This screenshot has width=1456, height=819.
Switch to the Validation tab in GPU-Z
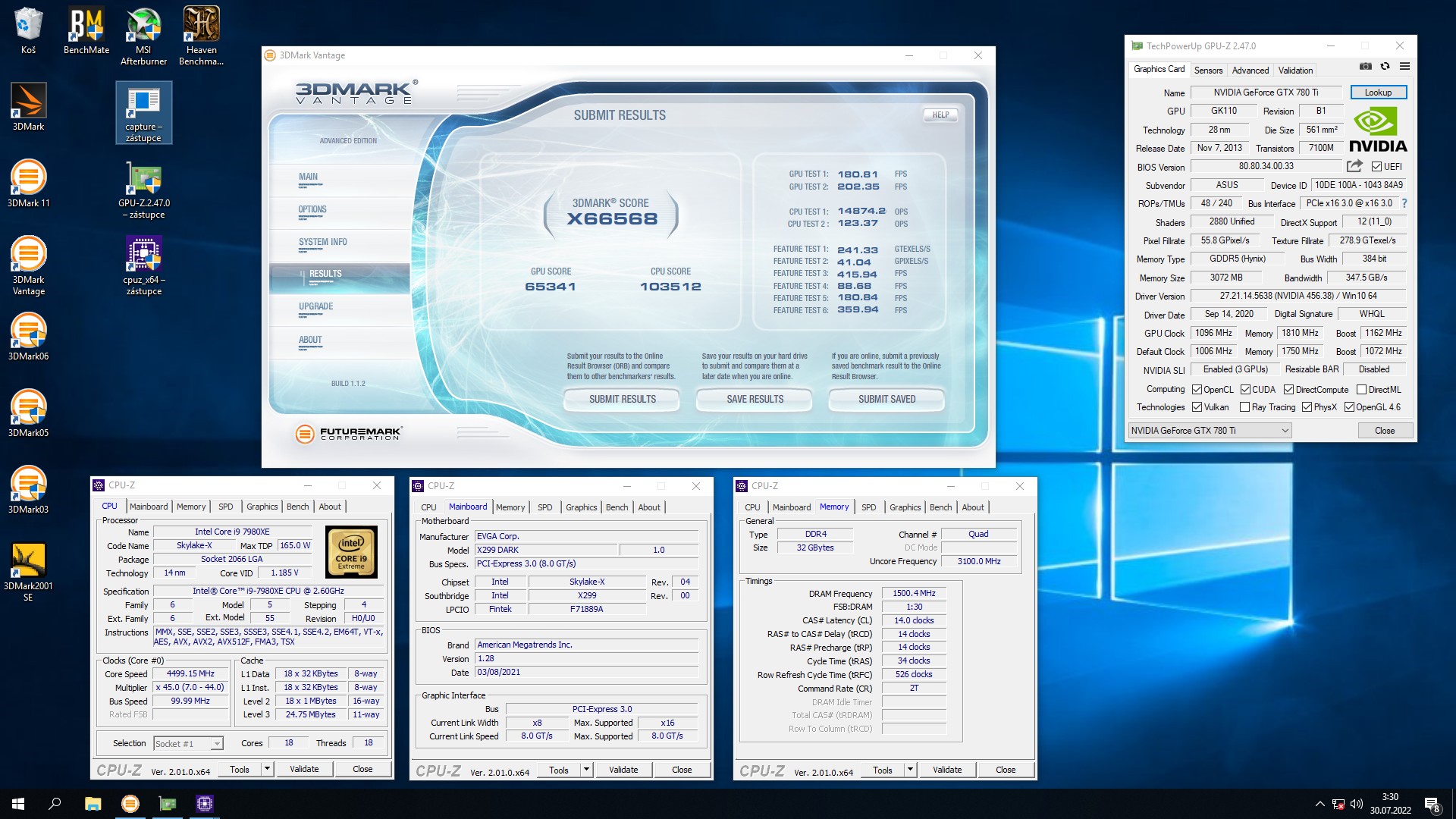(1295, 70)
